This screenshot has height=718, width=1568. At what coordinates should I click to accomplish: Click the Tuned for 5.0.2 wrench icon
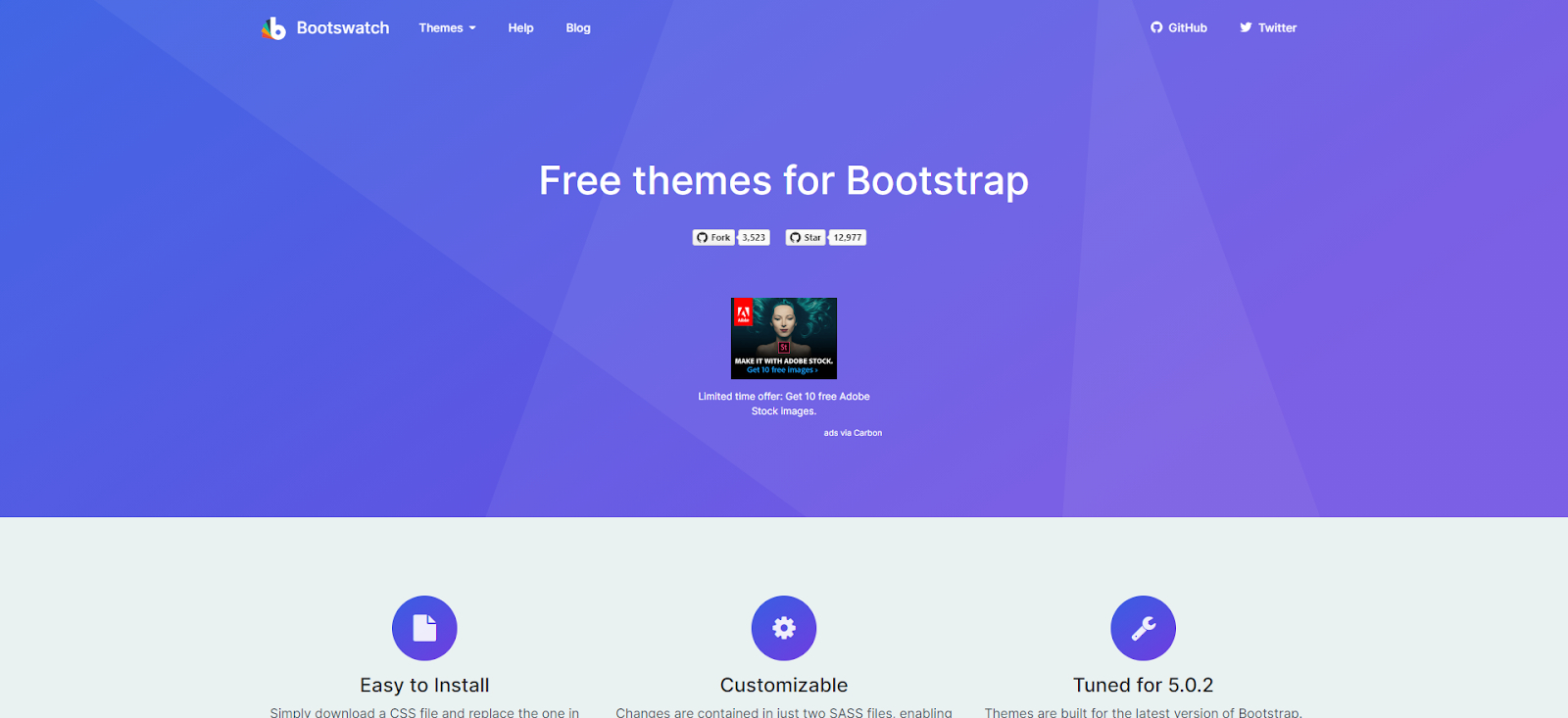point(1143,628)
